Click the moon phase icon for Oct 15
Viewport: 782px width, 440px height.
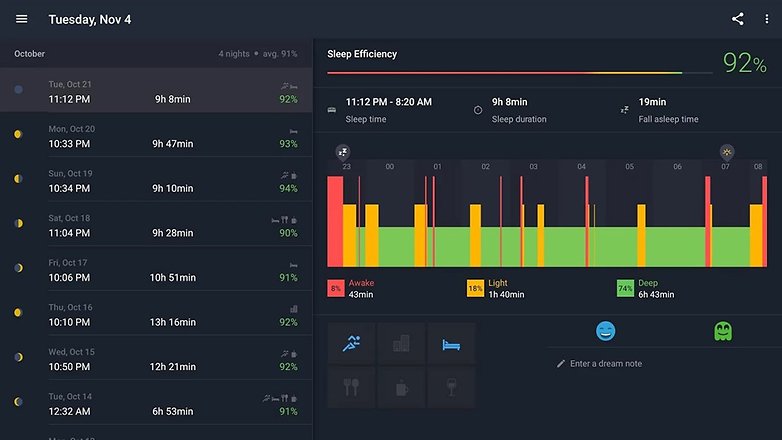point(18,357)
